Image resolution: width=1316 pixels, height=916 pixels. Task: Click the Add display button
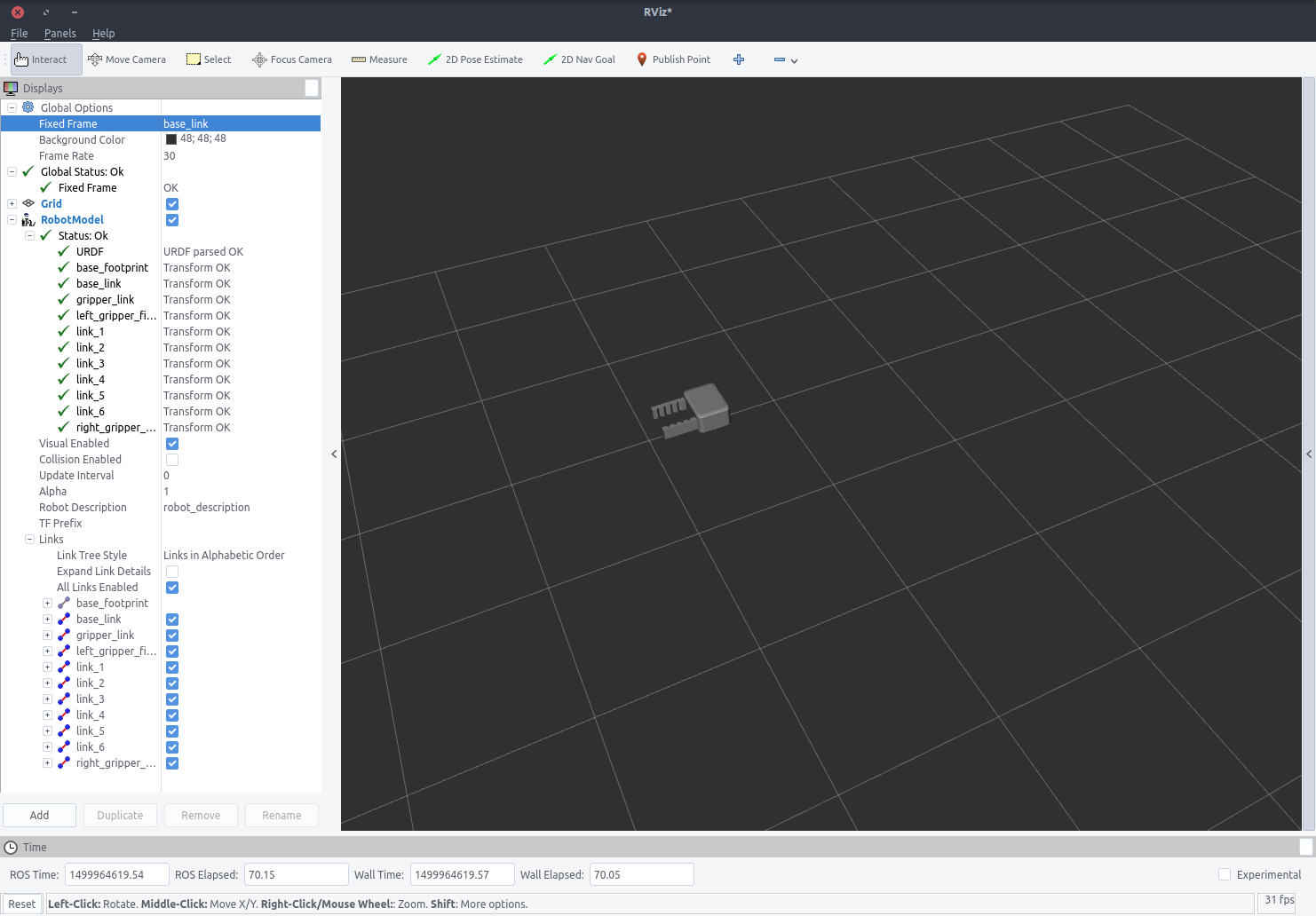pos(40,815)
